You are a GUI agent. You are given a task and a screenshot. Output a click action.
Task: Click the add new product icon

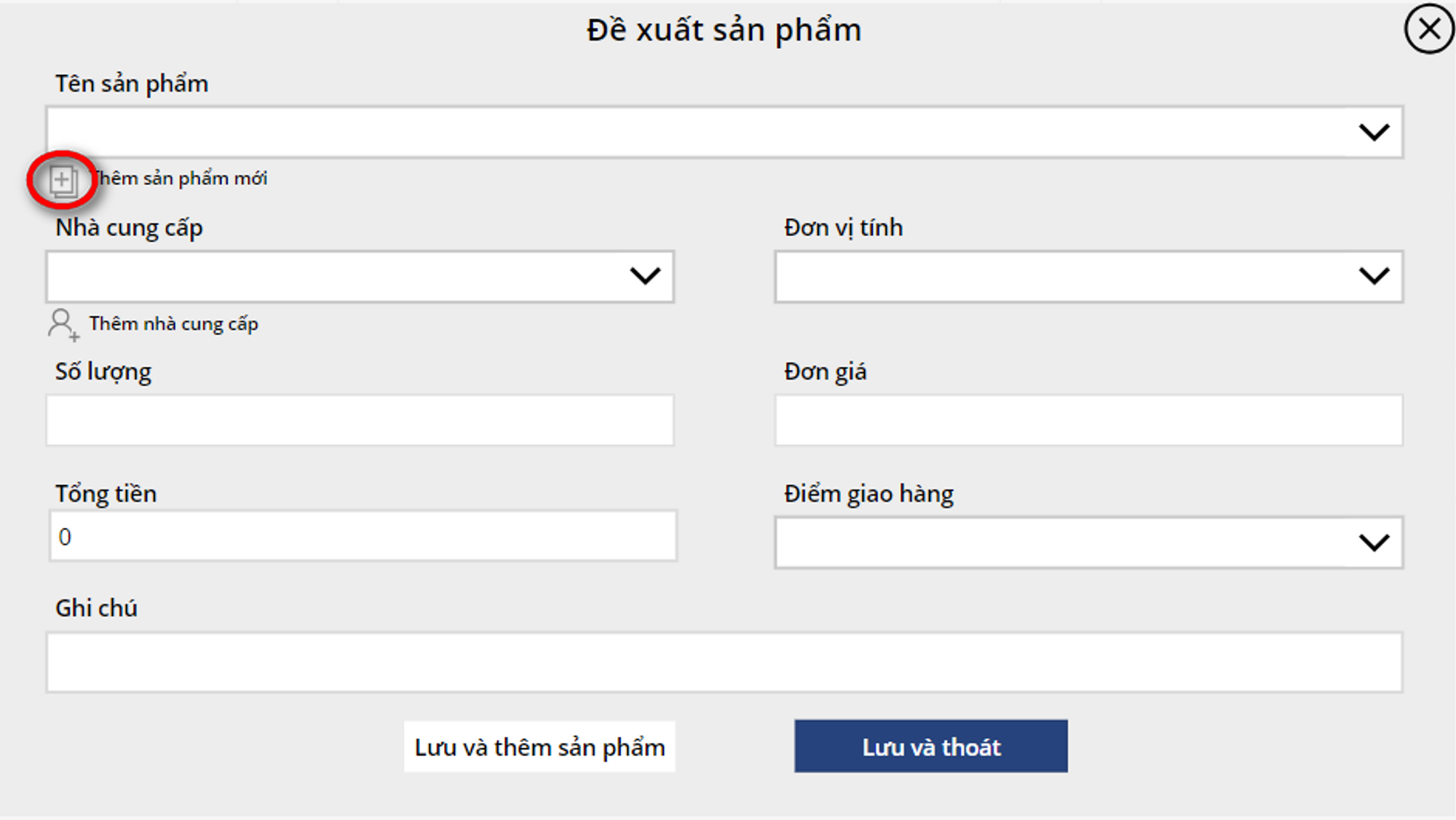pos(63,181)
